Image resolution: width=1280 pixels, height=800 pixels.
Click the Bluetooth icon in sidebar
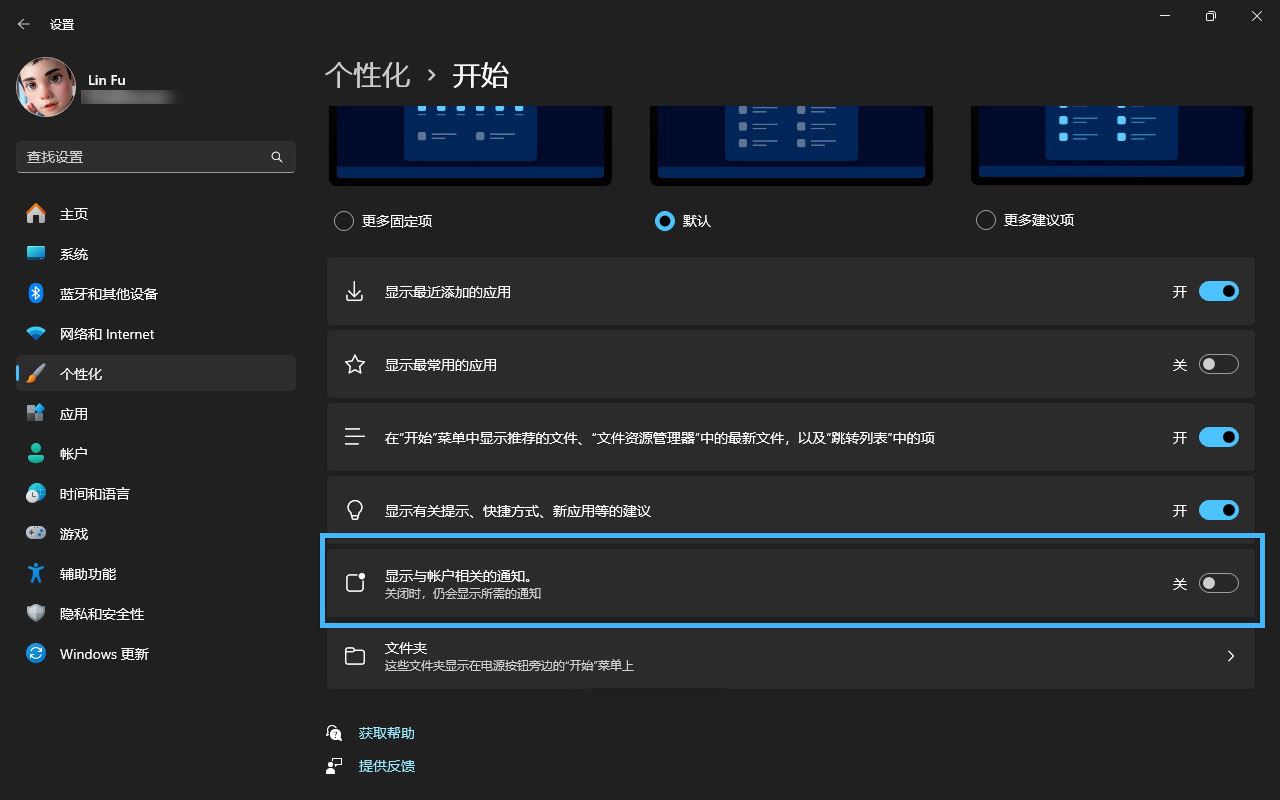tap(36, 294)
